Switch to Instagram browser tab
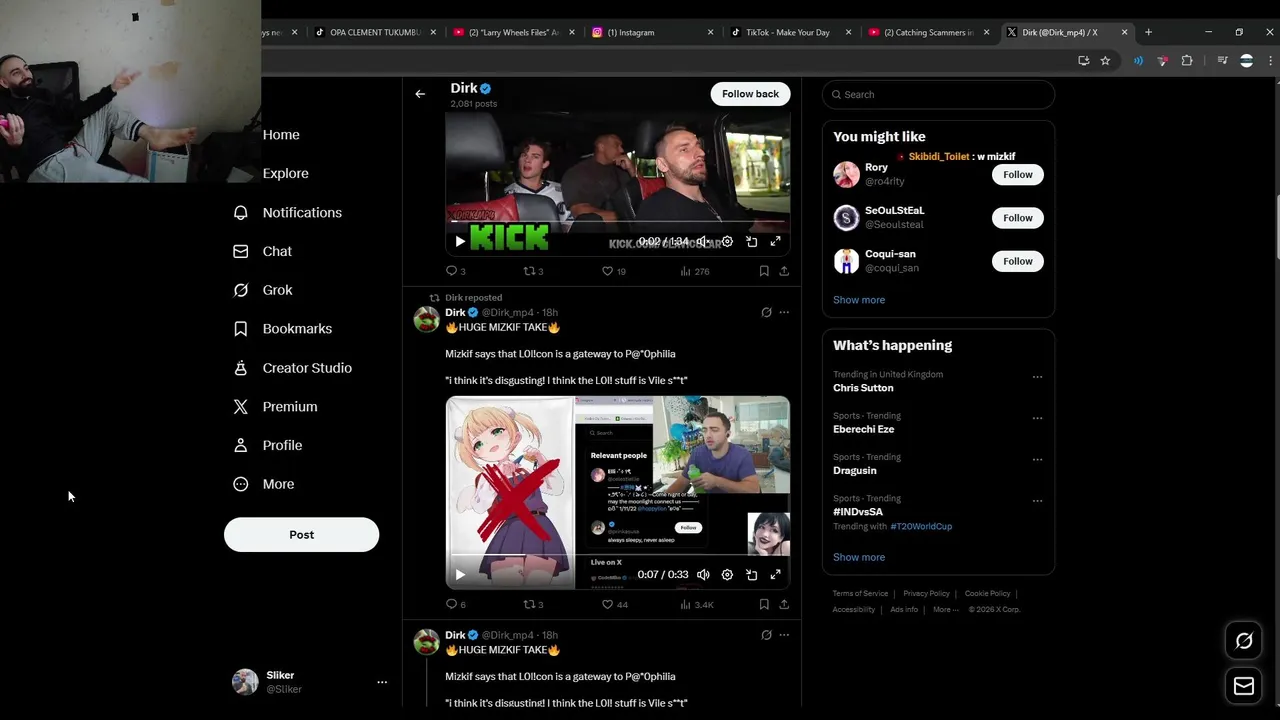Screen dimensions: 1280x720 653,32
